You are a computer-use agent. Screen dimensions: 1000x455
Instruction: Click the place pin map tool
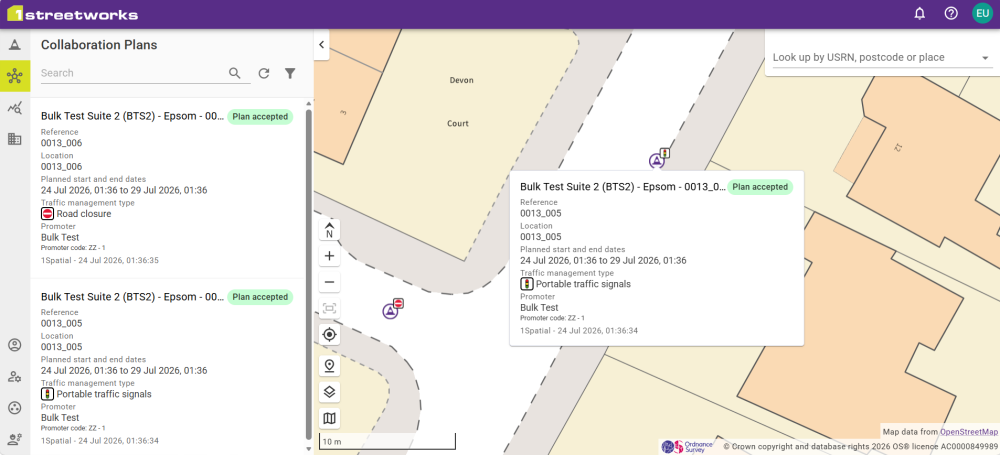(329, 366)
